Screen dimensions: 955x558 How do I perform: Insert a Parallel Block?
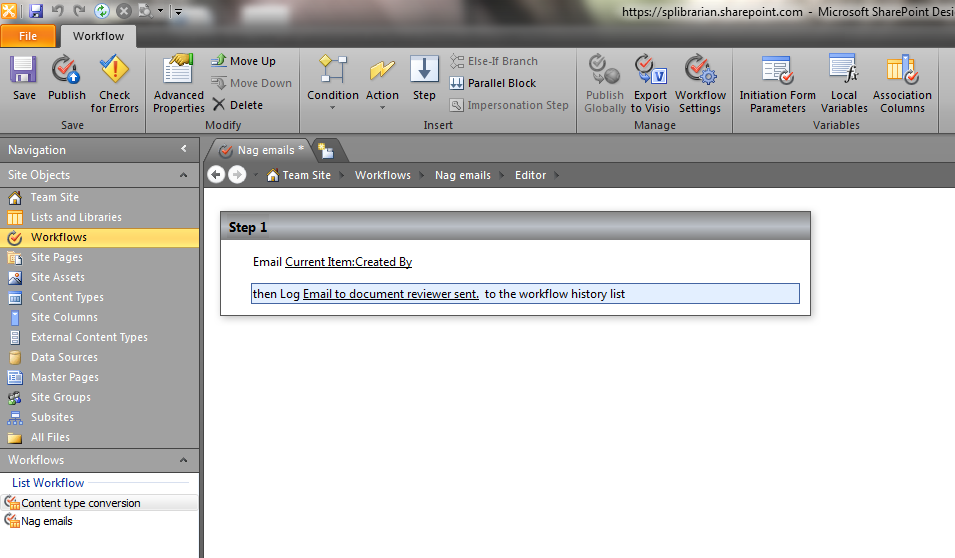[494, 83]
